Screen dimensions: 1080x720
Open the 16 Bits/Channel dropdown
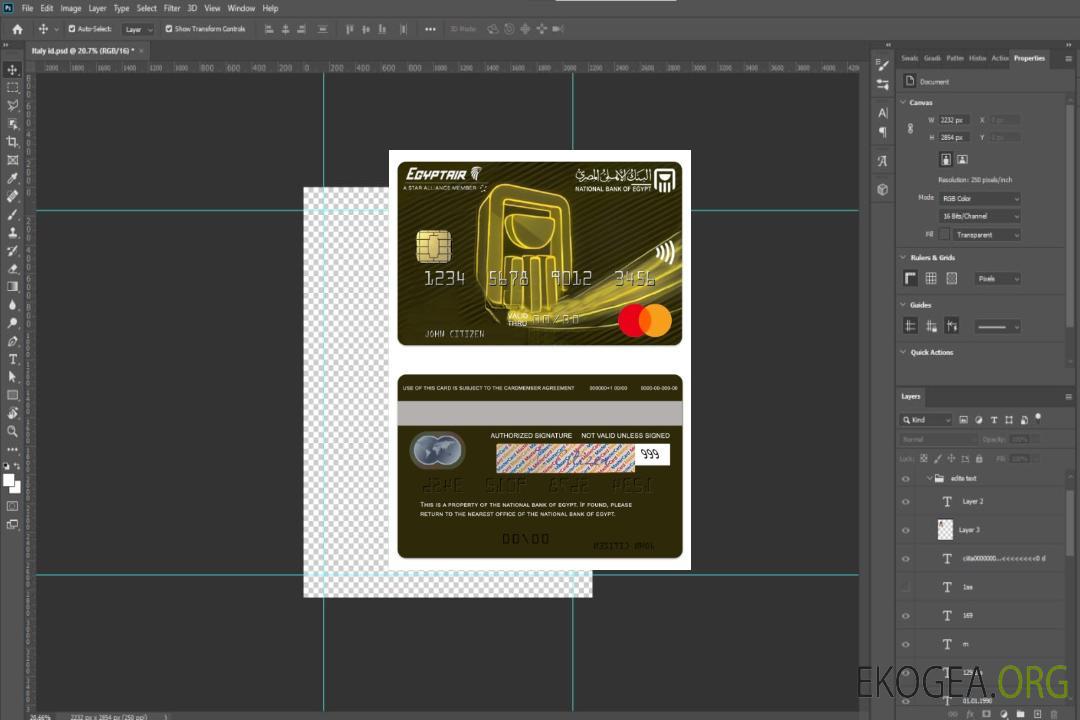980,216
